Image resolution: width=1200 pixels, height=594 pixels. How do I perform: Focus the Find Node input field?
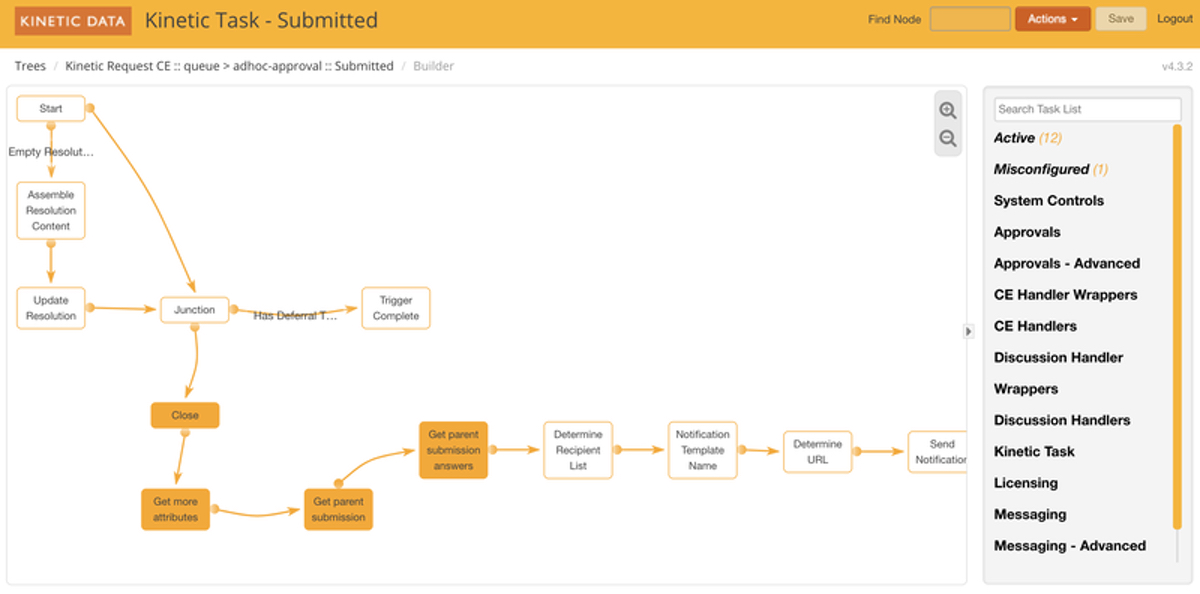pyautogui.click(x=970, y=19)
